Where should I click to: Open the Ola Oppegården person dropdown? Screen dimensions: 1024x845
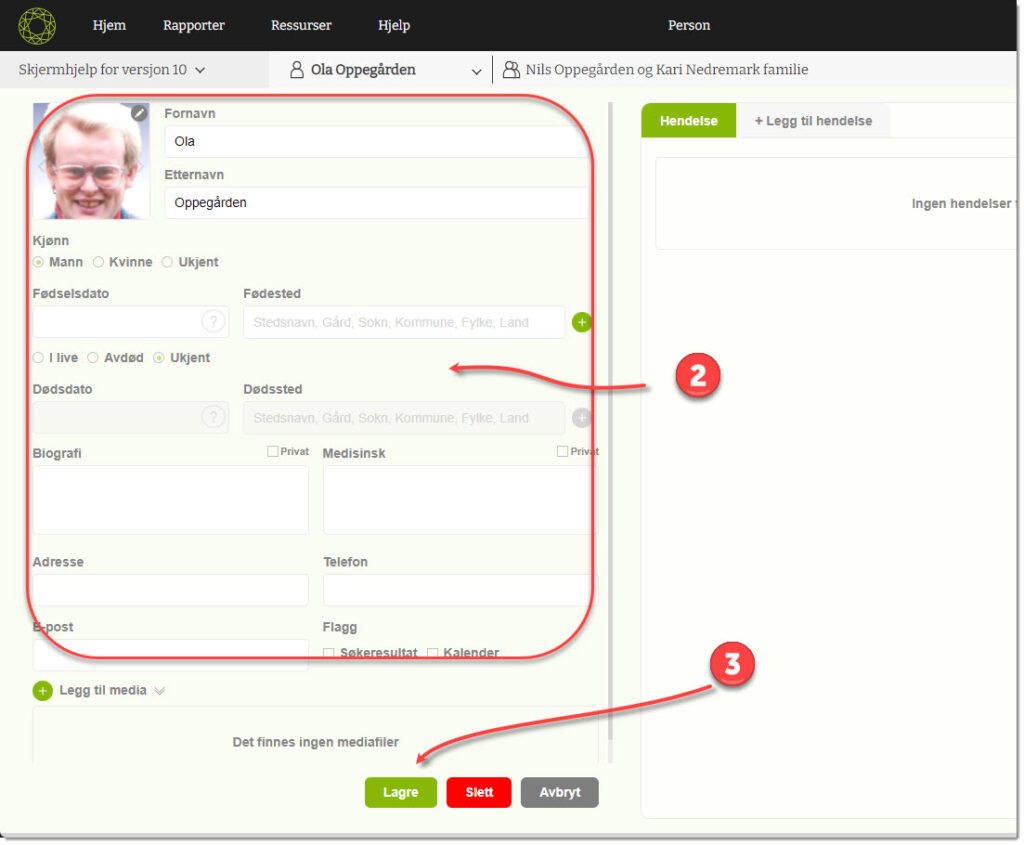tap(476, 71)
